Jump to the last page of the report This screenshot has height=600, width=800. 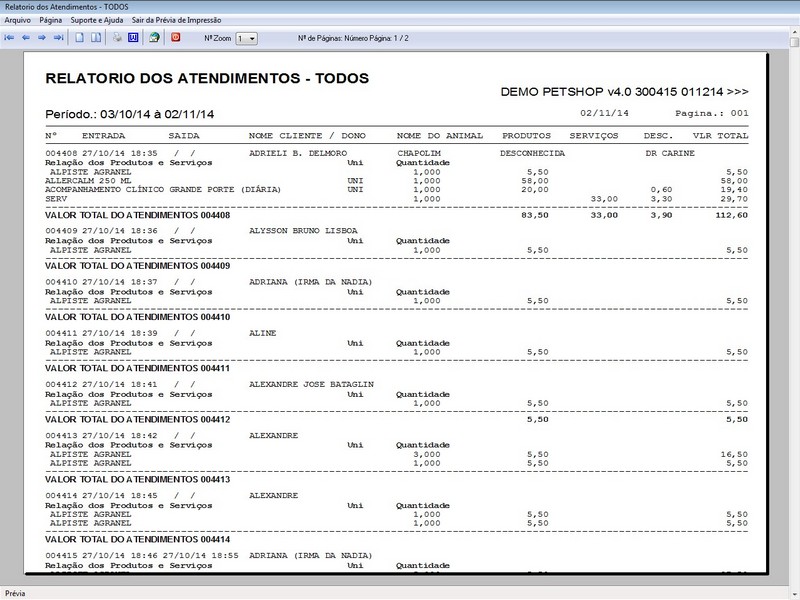[x=58, y=37]
